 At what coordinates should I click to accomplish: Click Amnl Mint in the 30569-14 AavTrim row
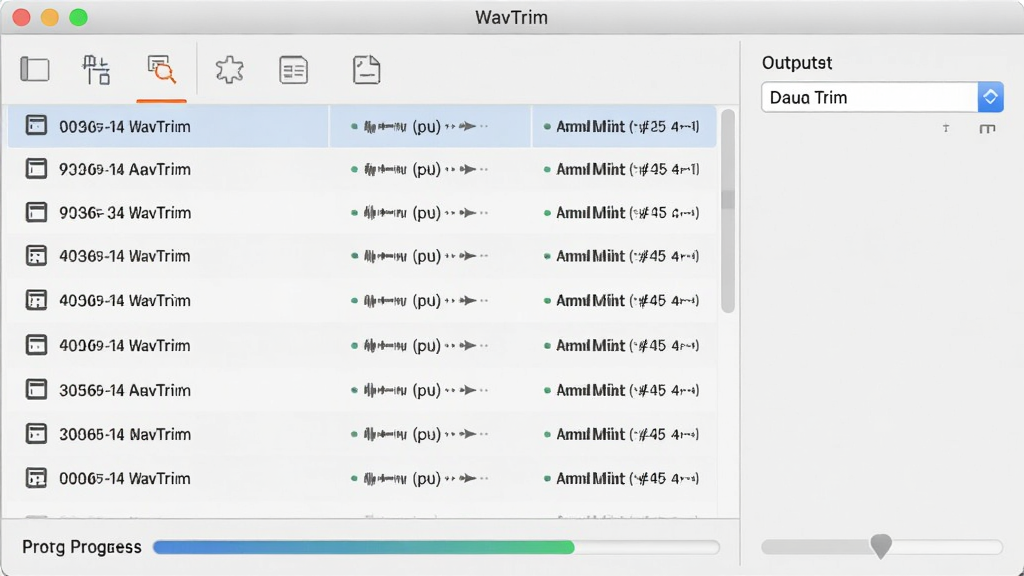click(590, 390)
